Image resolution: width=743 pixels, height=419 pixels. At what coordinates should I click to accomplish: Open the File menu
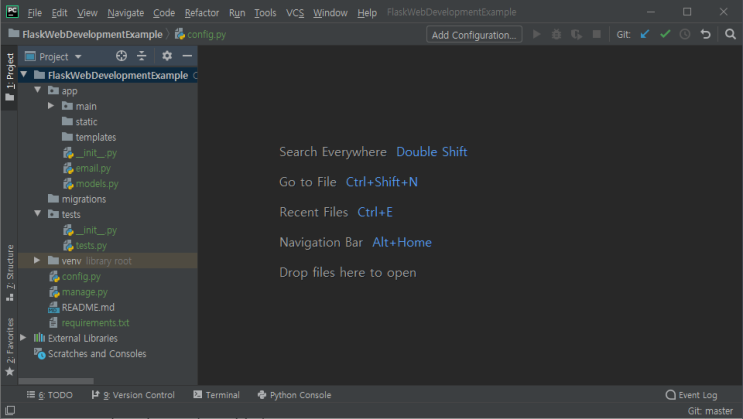point(35,13)
